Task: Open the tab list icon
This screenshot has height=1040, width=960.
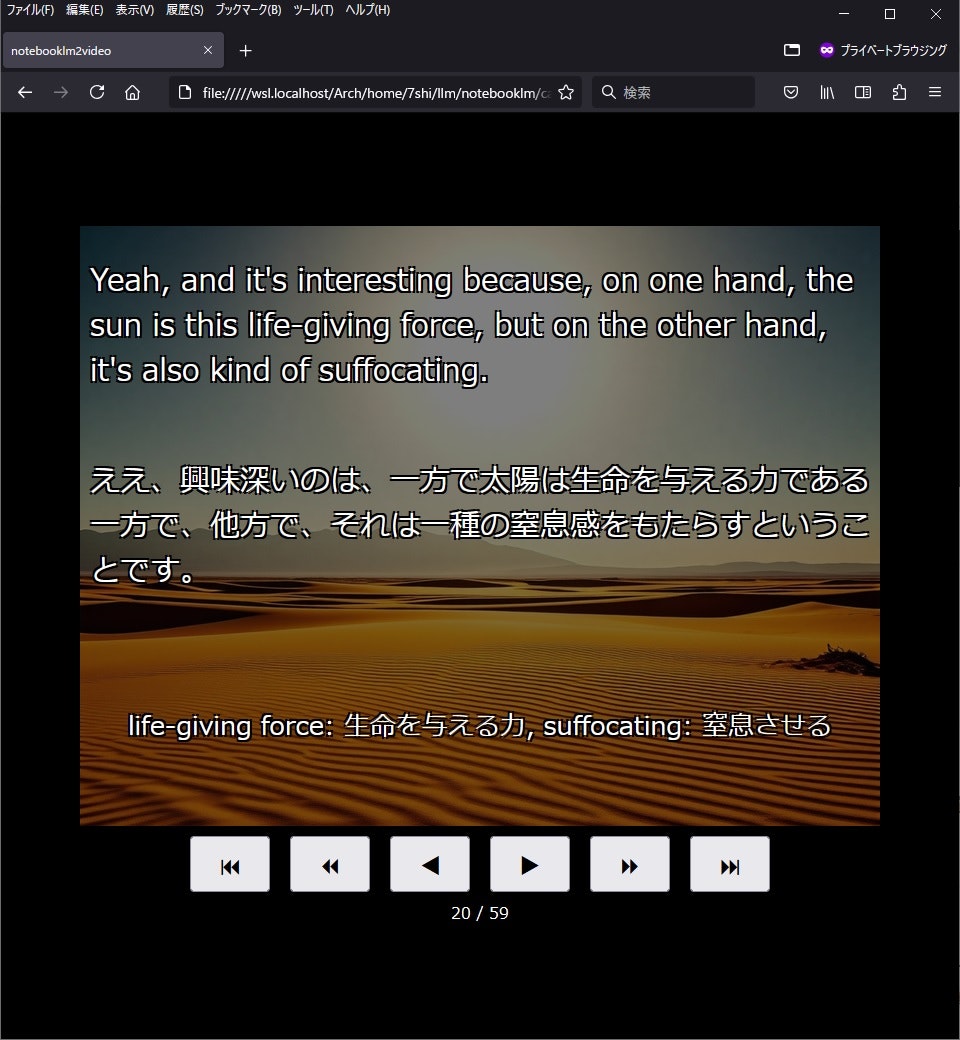Action: point(791,50)
